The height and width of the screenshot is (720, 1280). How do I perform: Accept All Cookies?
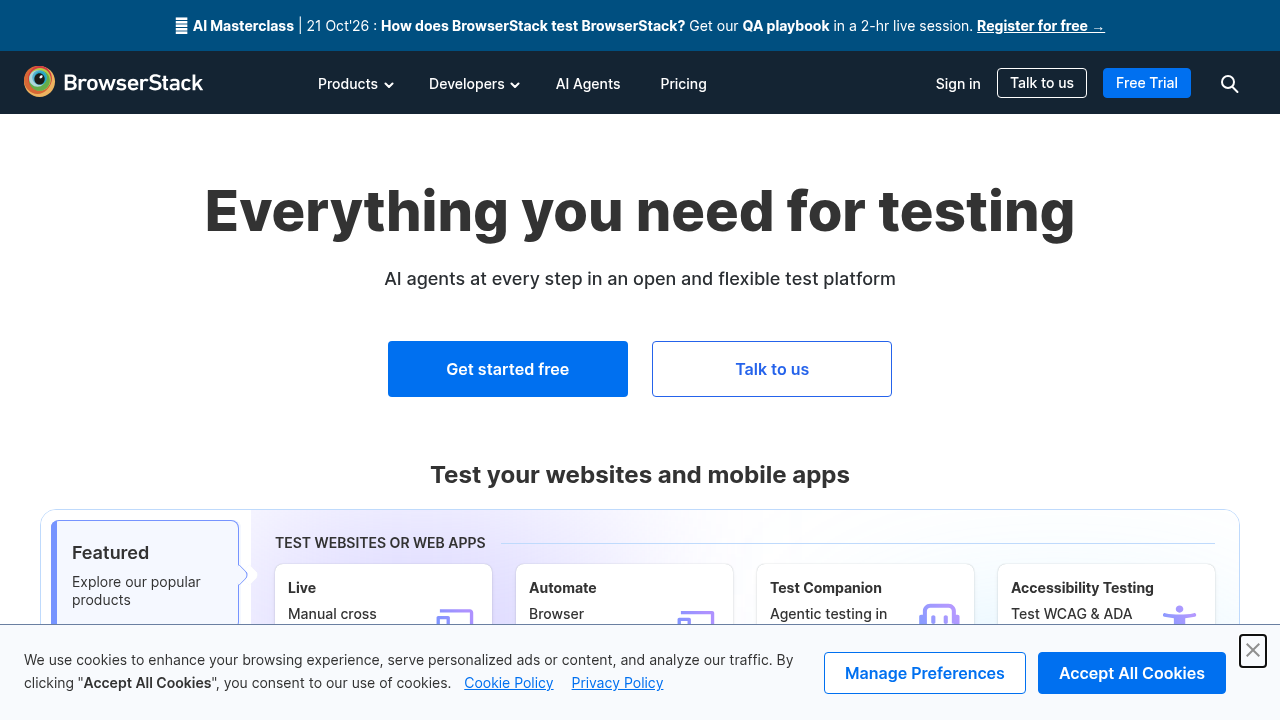tap(1132, 673)
